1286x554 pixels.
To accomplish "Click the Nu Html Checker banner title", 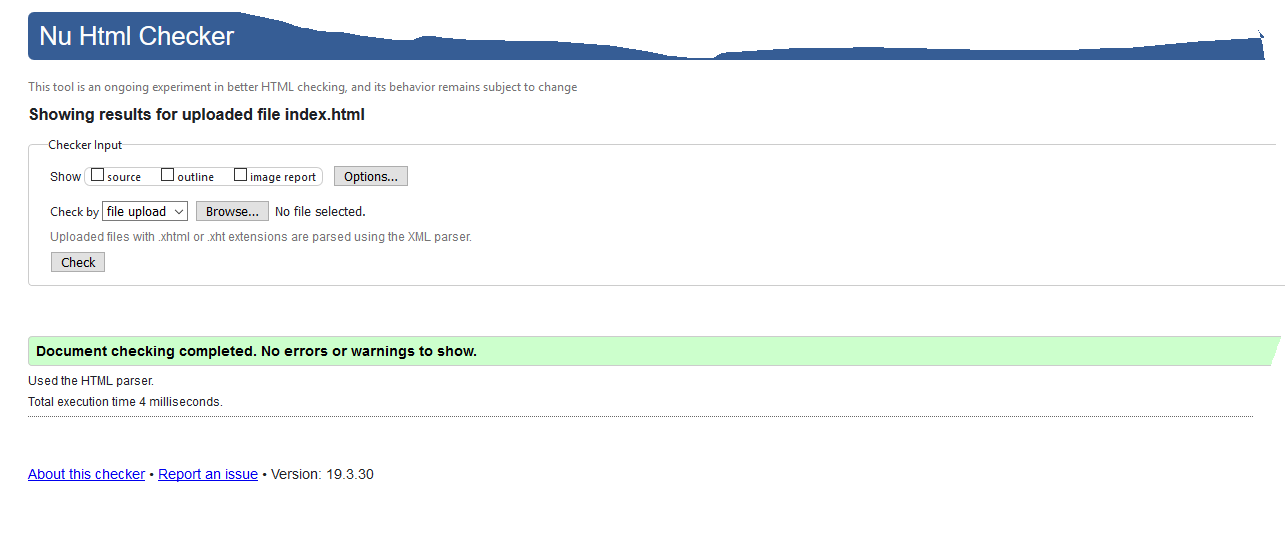I will [136, 37].
